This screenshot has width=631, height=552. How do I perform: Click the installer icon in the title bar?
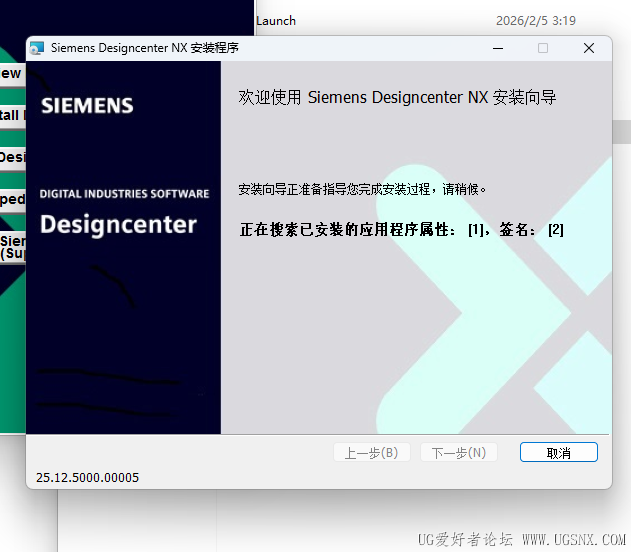click(x=37, y=48)
